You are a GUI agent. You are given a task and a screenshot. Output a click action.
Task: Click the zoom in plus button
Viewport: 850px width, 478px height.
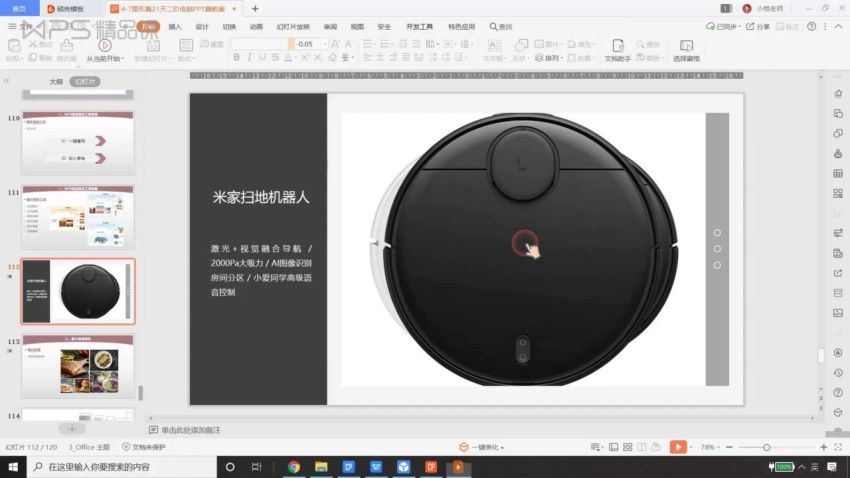click(823, 447)
